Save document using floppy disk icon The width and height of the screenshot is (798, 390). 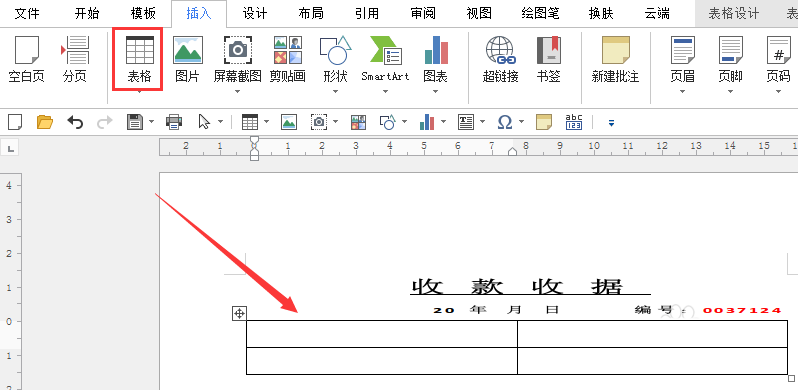pos(135,122)
